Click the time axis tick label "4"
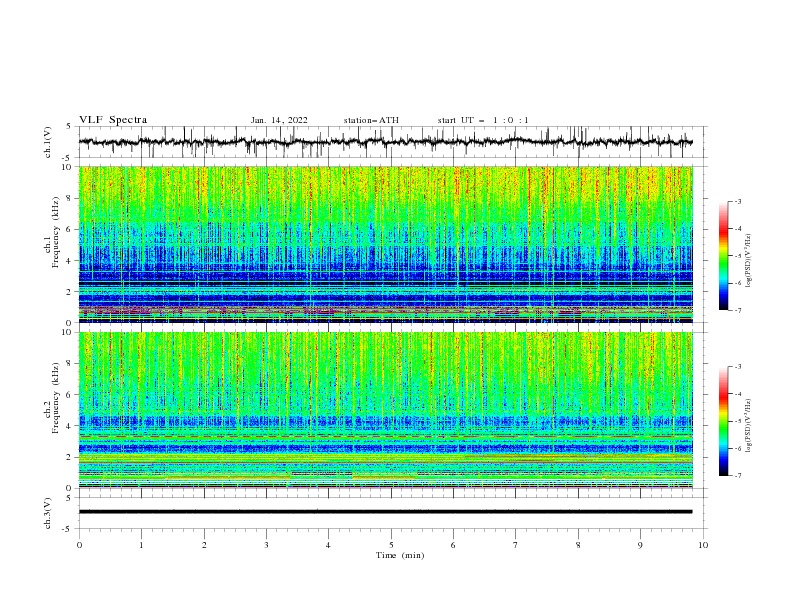This screenshot has height=612, width=792. pyautogui.click(x=328, y=545)
